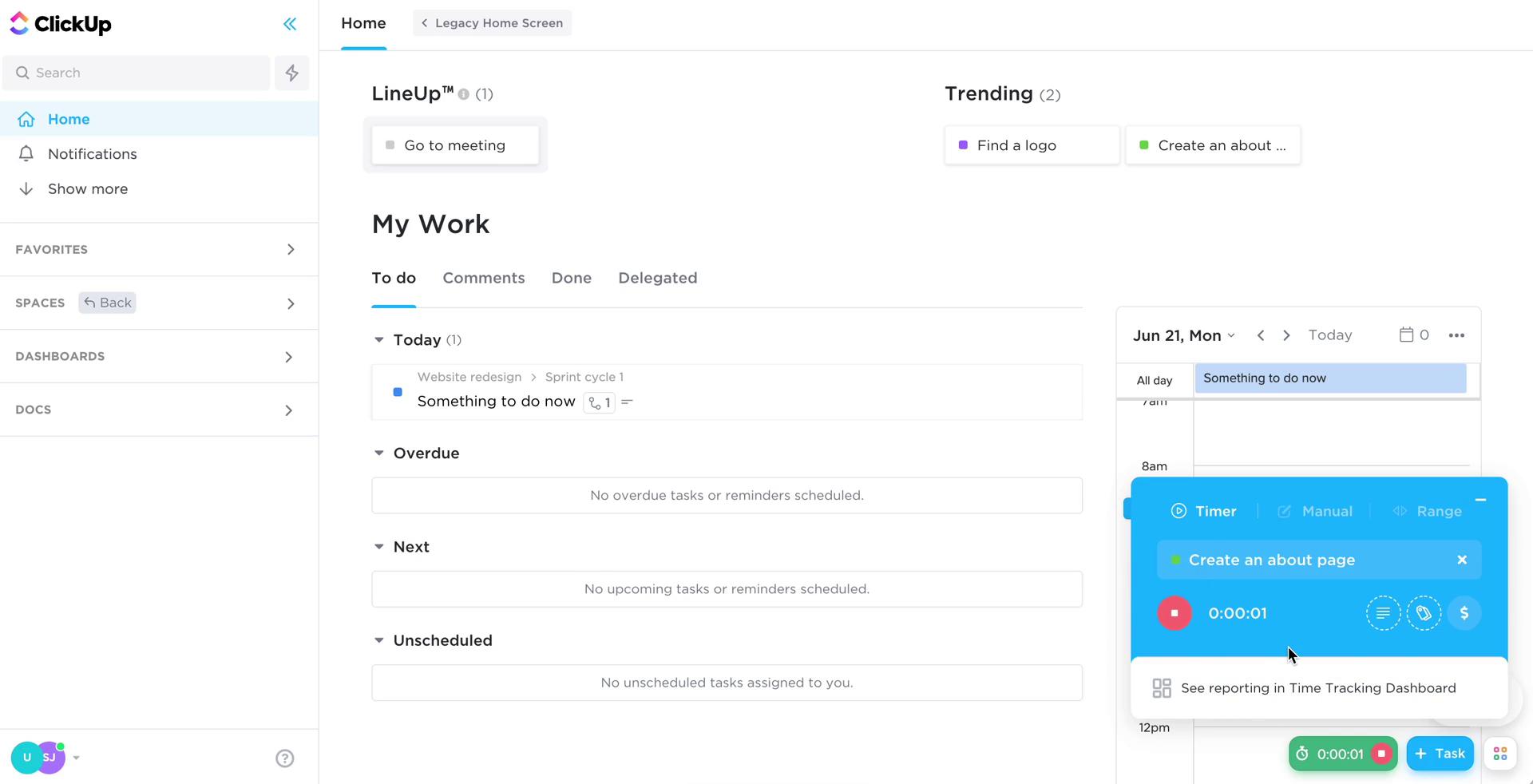Image resolution: width=1533 pixels, height=784 pixels.
Task: Click the plus Task button
Action: coord(1440,754)
